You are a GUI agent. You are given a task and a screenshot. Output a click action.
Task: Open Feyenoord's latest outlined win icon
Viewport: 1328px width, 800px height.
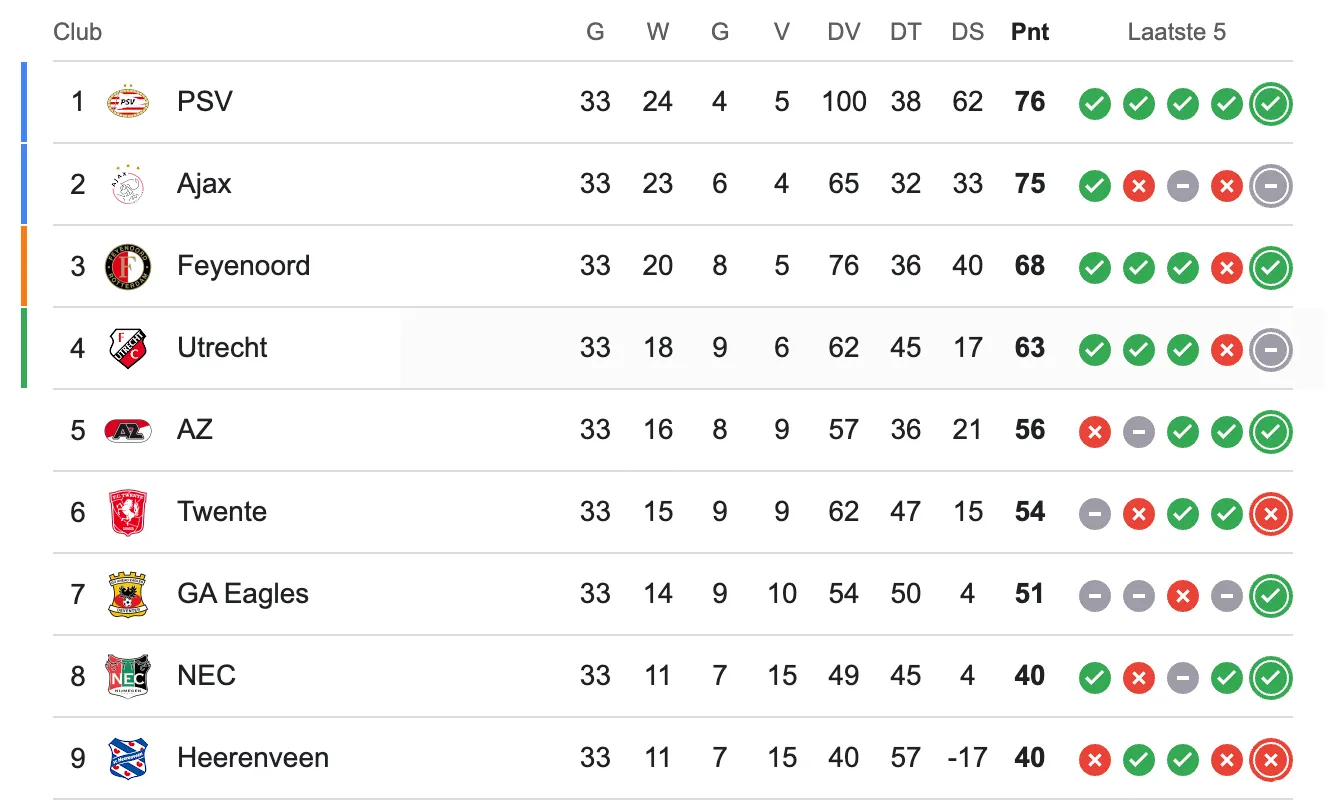(1271, 267)
